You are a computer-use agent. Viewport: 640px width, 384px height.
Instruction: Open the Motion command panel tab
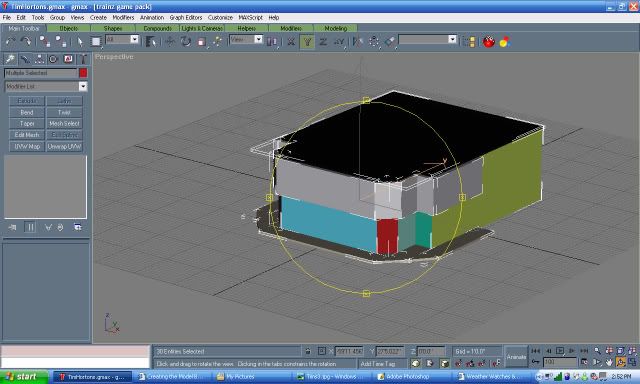pyautogui.click(x=53, y=59)
